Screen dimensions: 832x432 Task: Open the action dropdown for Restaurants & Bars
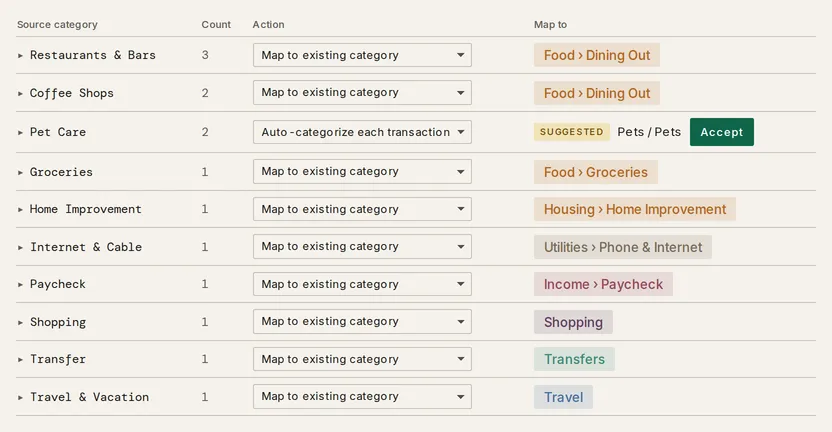tap(362, 55)
